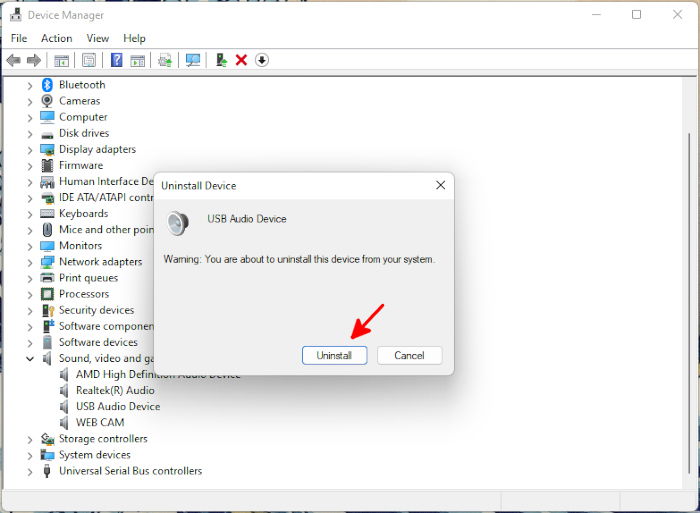700x513 pixels.
Task: Expand the Display adapters node
Action: coord(30,150)
